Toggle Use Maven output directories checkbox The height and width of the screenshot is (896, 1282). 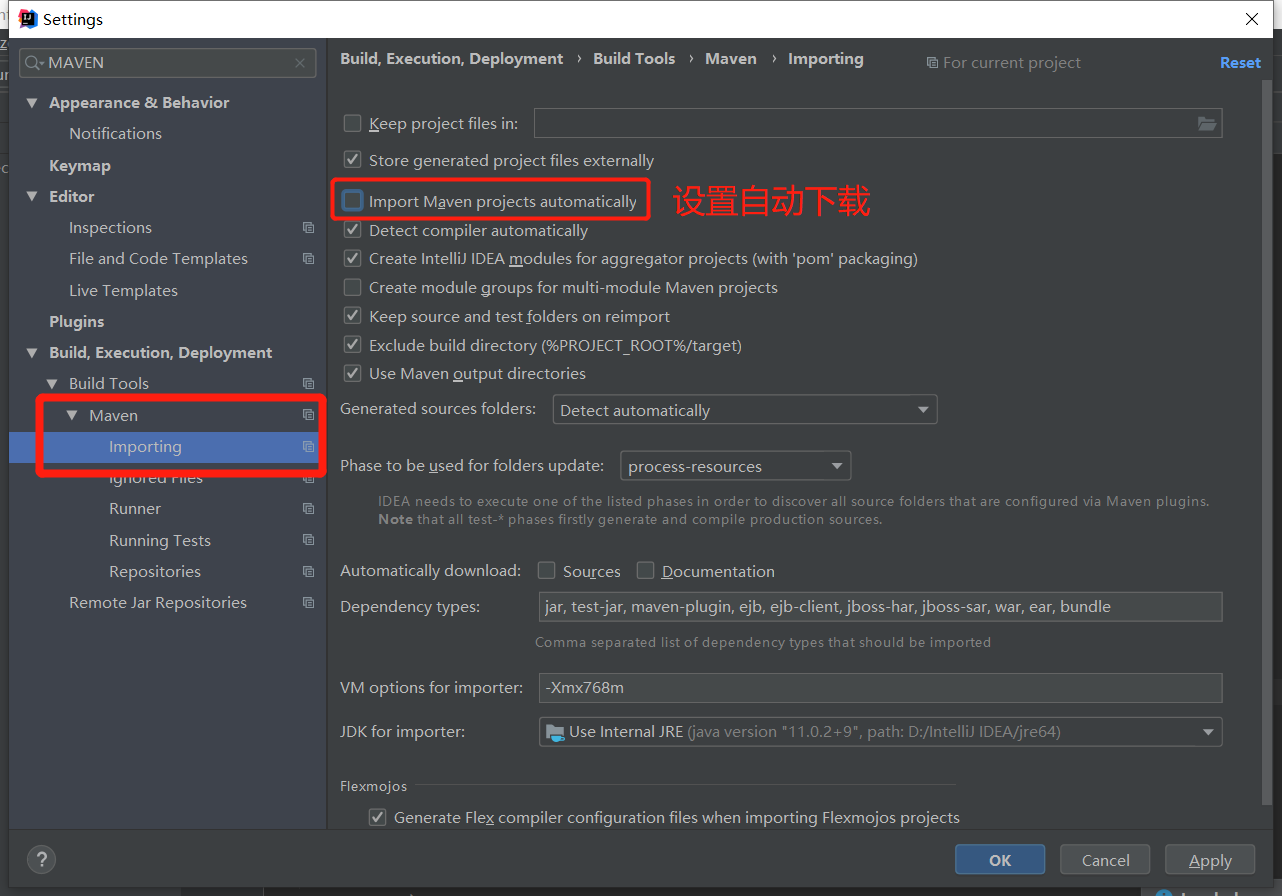352,373
